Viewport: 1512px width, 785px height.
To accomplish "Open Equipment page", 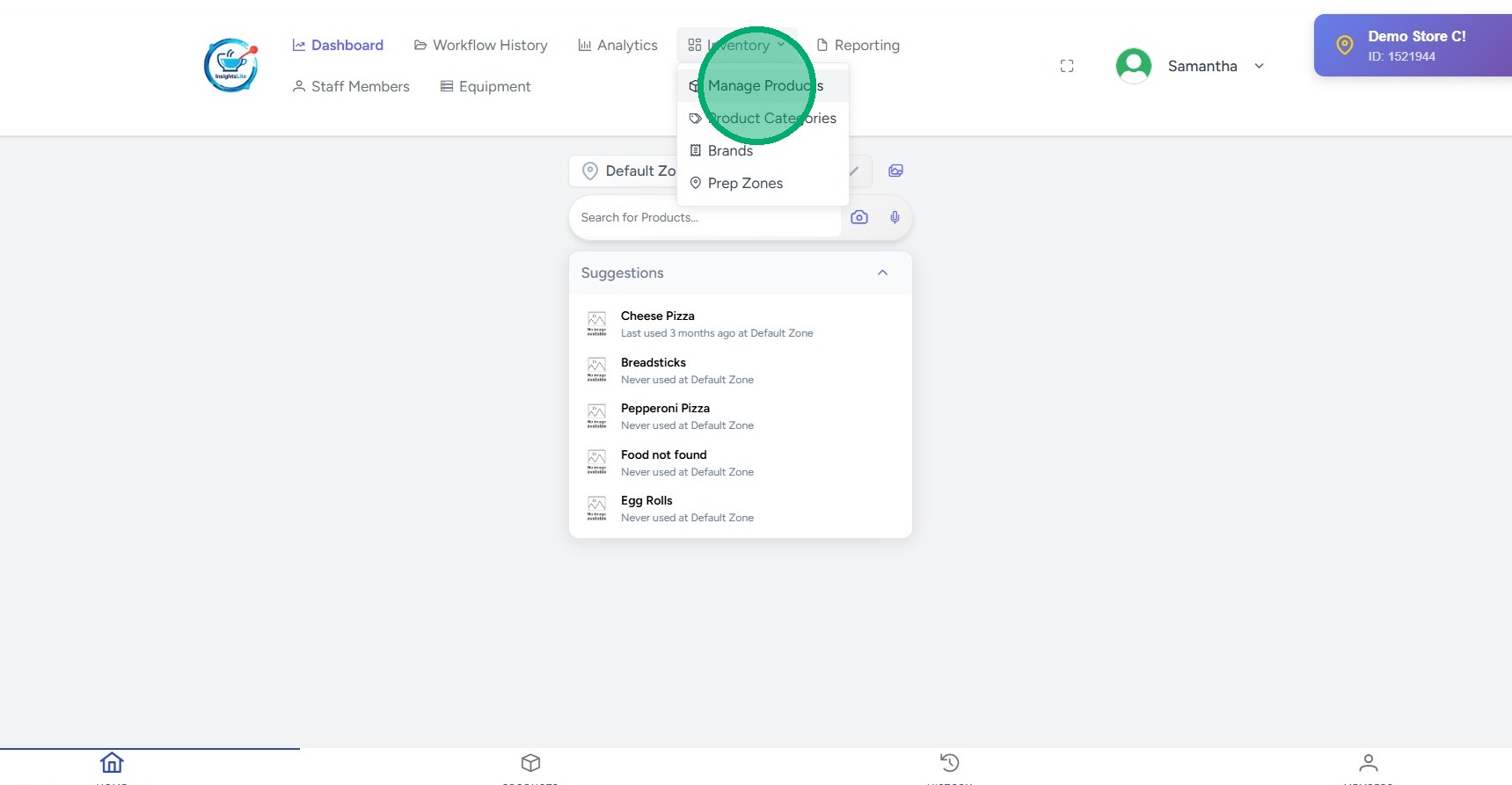I will pyautogui.click(x=486, y=86).
